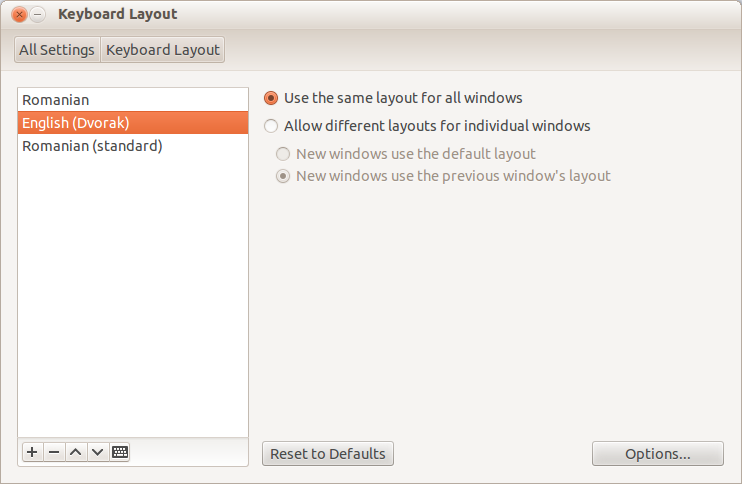
Task: Enable 'Allow different layouts for individual windows'
Action: click(271, 126)
